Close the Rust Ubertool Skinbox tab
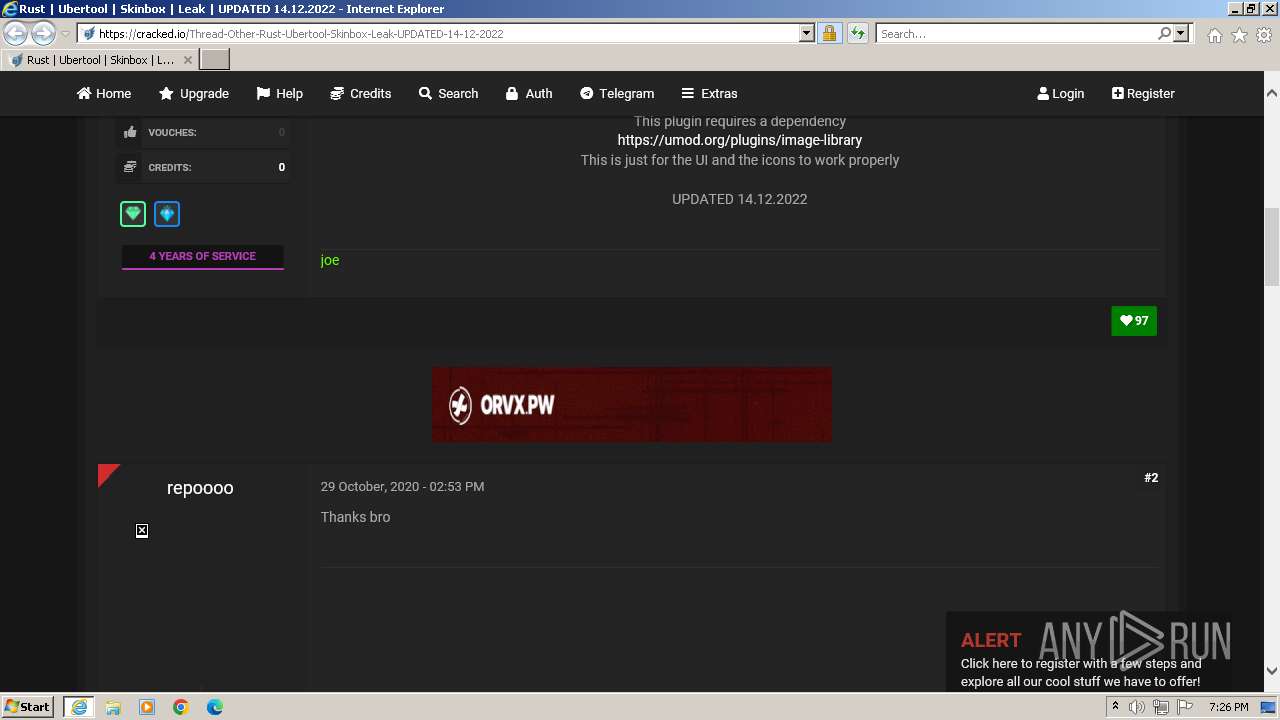 [187, 60]
